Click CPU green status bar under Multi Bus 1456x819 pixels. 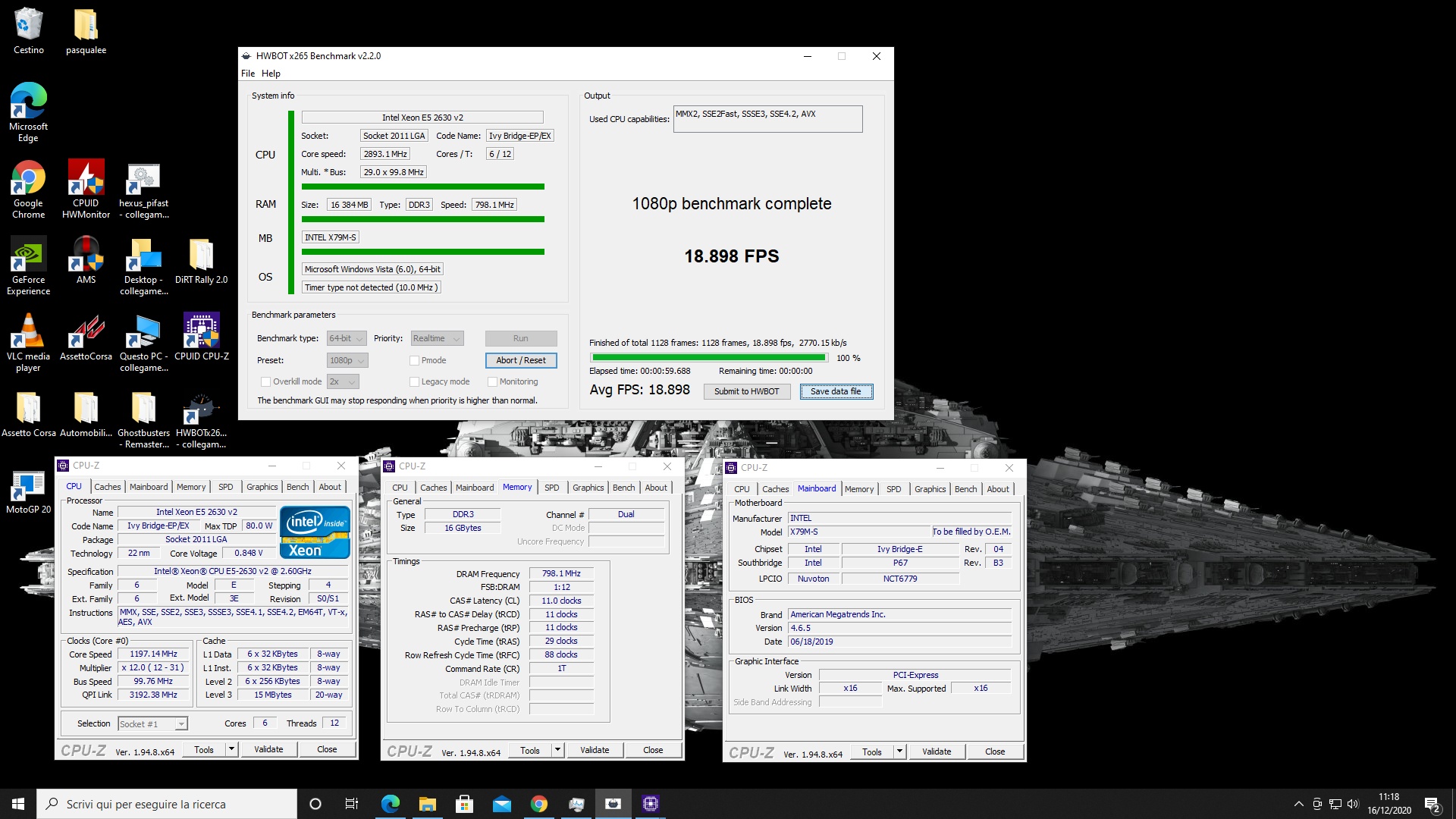coord(422,187)
